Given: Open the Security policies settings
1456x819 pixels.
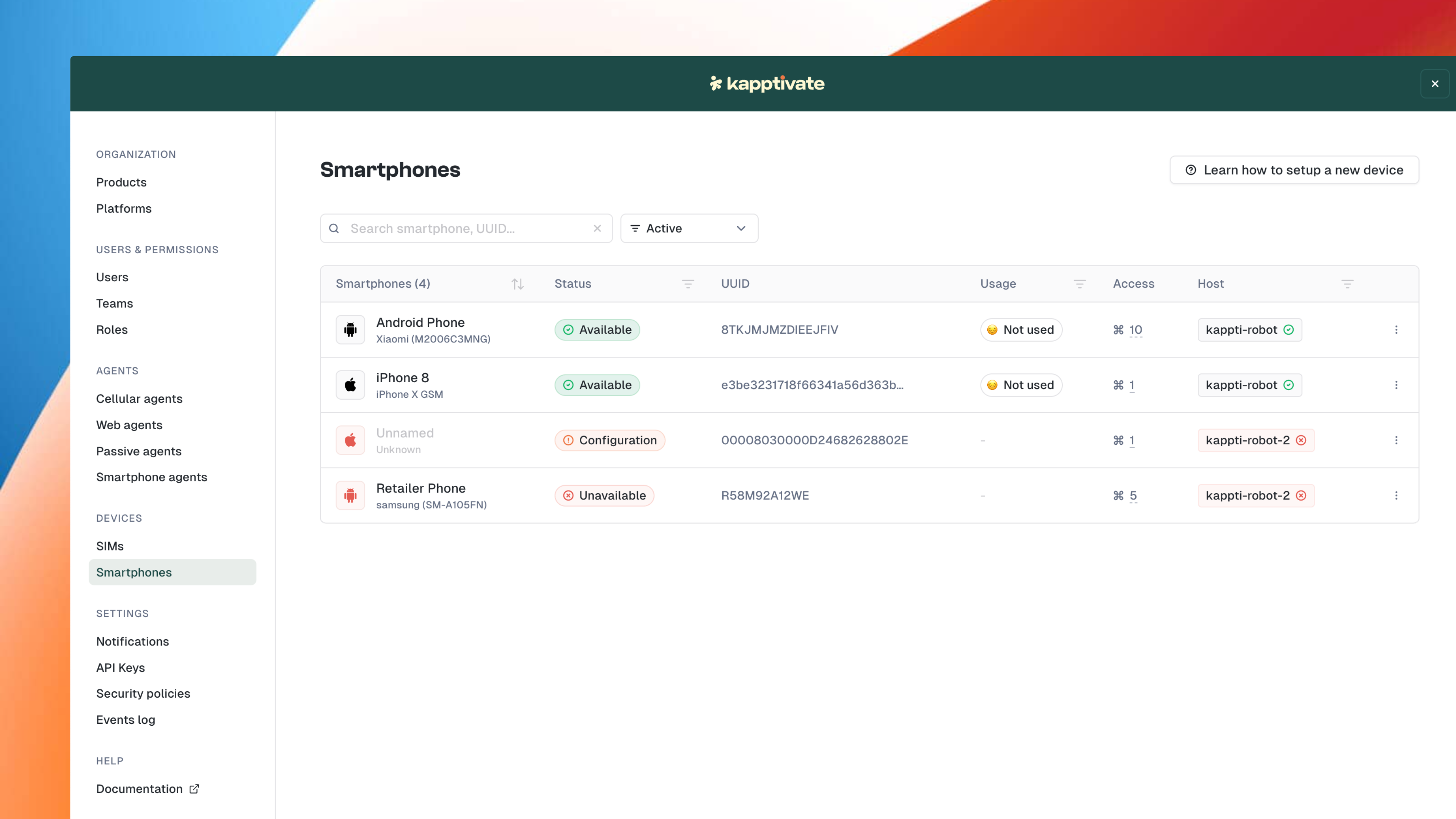Looking at the screenshot, I should point(143,693).
